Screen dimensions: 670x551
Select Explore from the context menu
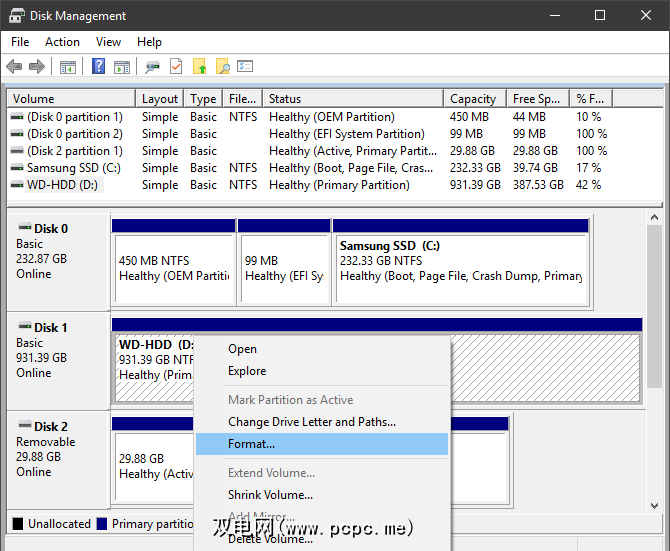click(247, 371)
